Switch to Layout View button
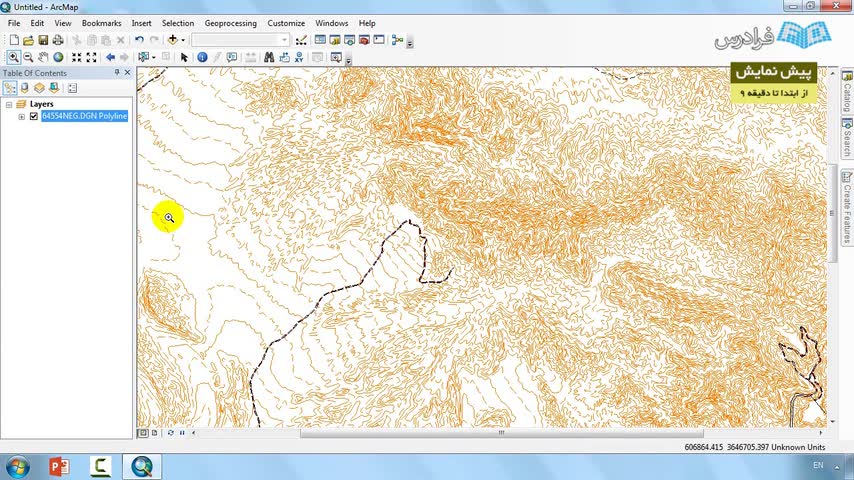Image resolution: width=854 pixels, height=480 pixels. [155, 433]
